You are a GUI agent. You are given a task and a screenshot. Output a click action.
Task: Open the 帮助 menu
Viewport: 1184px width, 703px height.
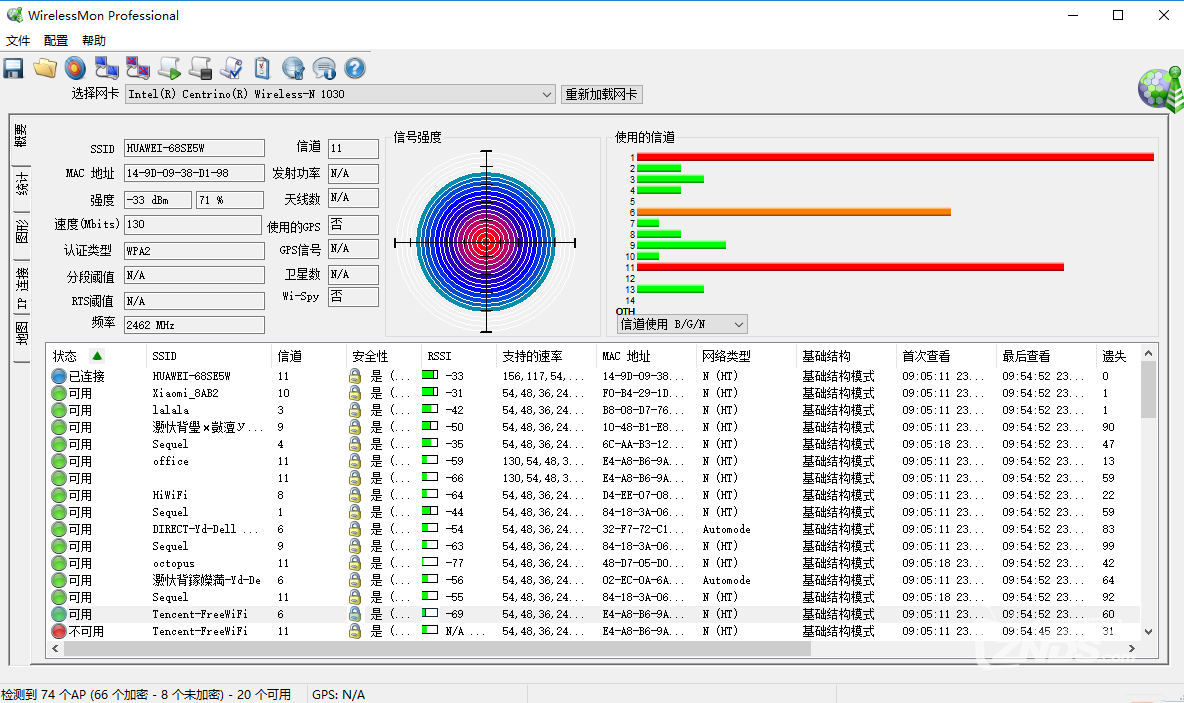(x=94, y=41)
